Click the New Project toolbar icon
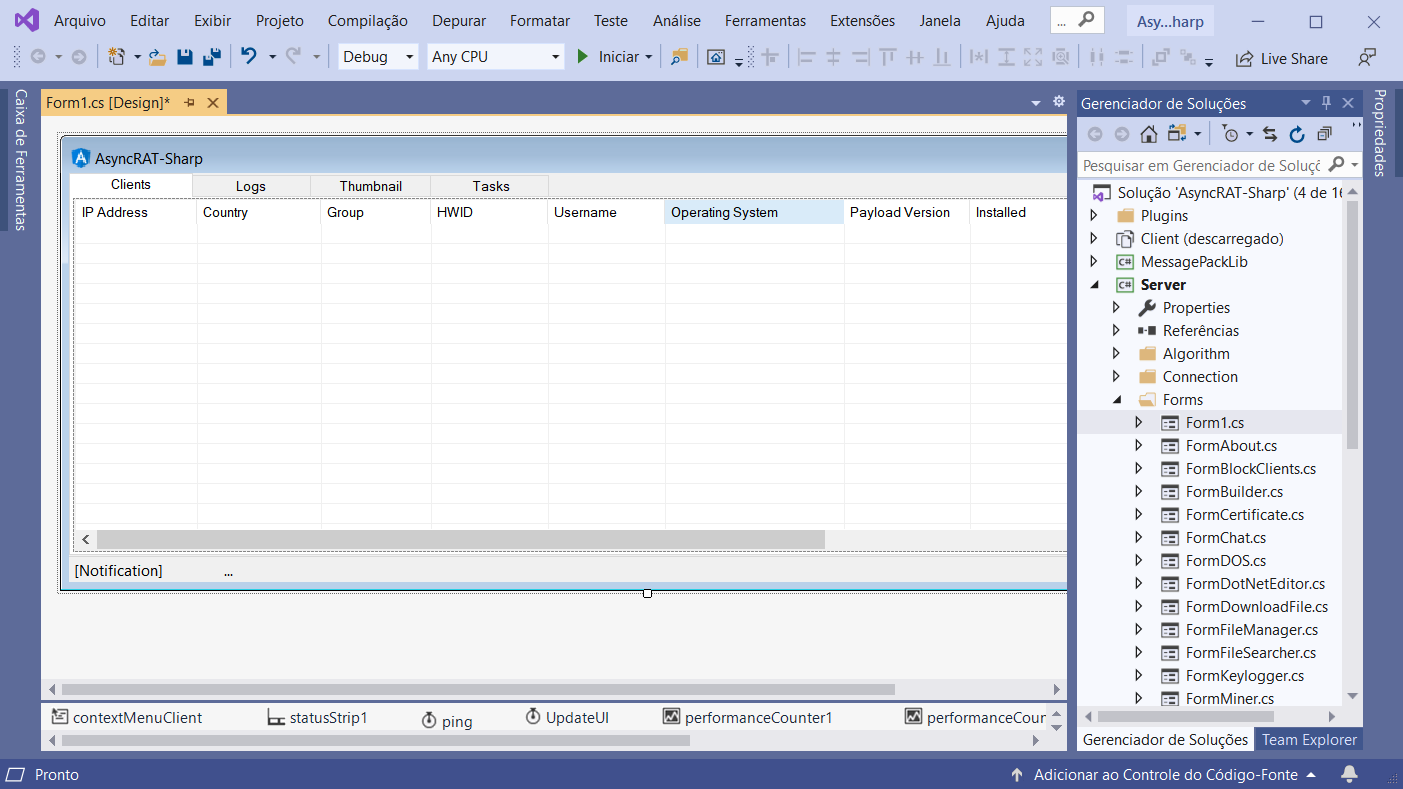The height and width of the screenshot is (789, 1403). point(117,57)
